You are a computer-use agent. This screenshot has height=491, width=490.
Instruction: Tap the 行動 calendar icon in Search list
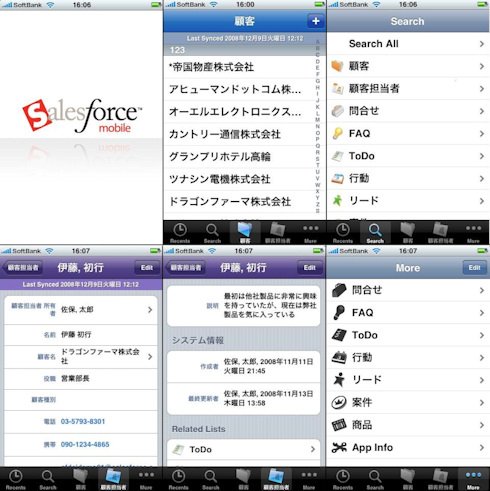[337, 179]
